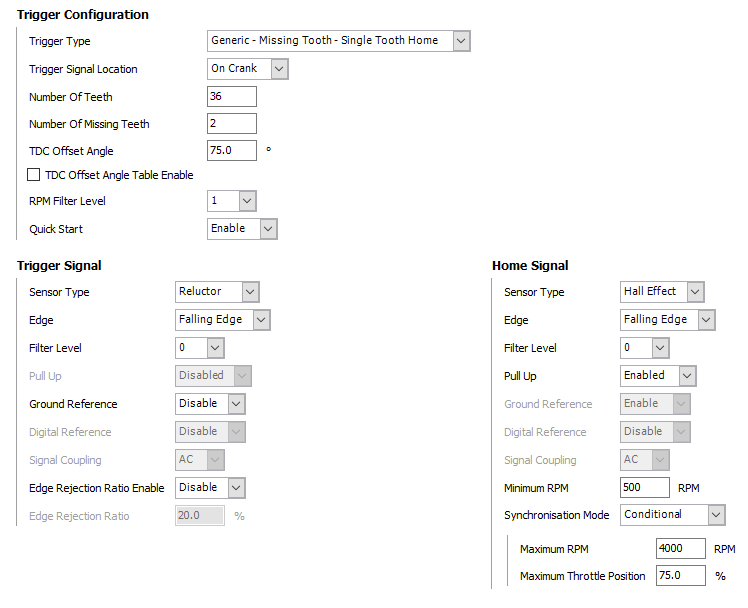Click the Trigger Configuration heading
Viewport: 748px width, 608px height.
83,15
